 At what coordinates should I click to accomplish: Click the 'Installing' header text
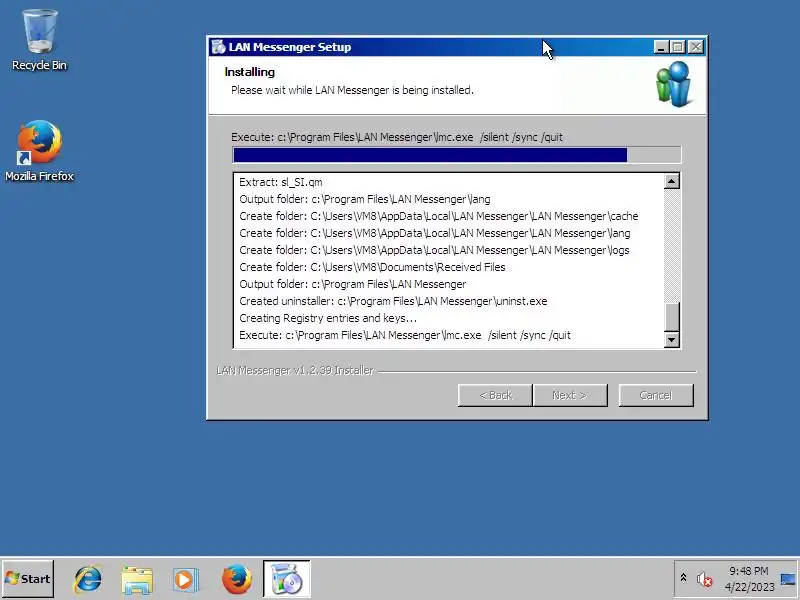tap(249, 72)
